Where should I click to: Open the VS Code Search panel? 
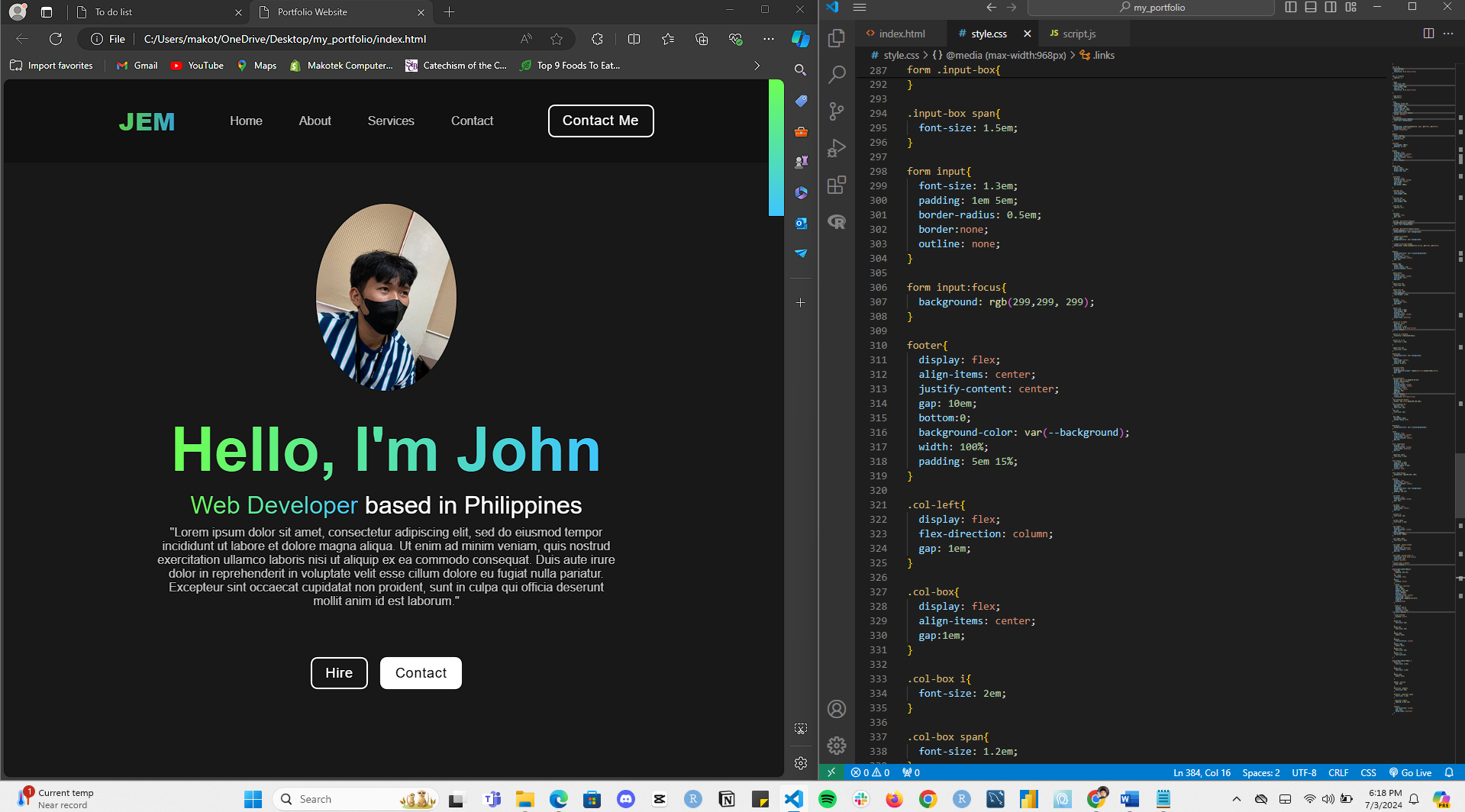(837, 75)
